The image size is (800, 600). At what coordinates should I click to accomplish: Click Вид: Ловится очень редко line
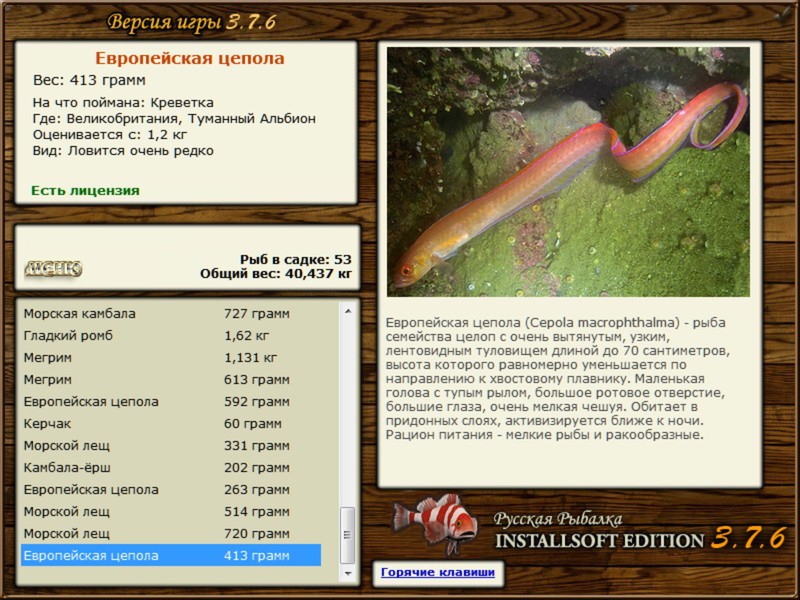point(123,151)
